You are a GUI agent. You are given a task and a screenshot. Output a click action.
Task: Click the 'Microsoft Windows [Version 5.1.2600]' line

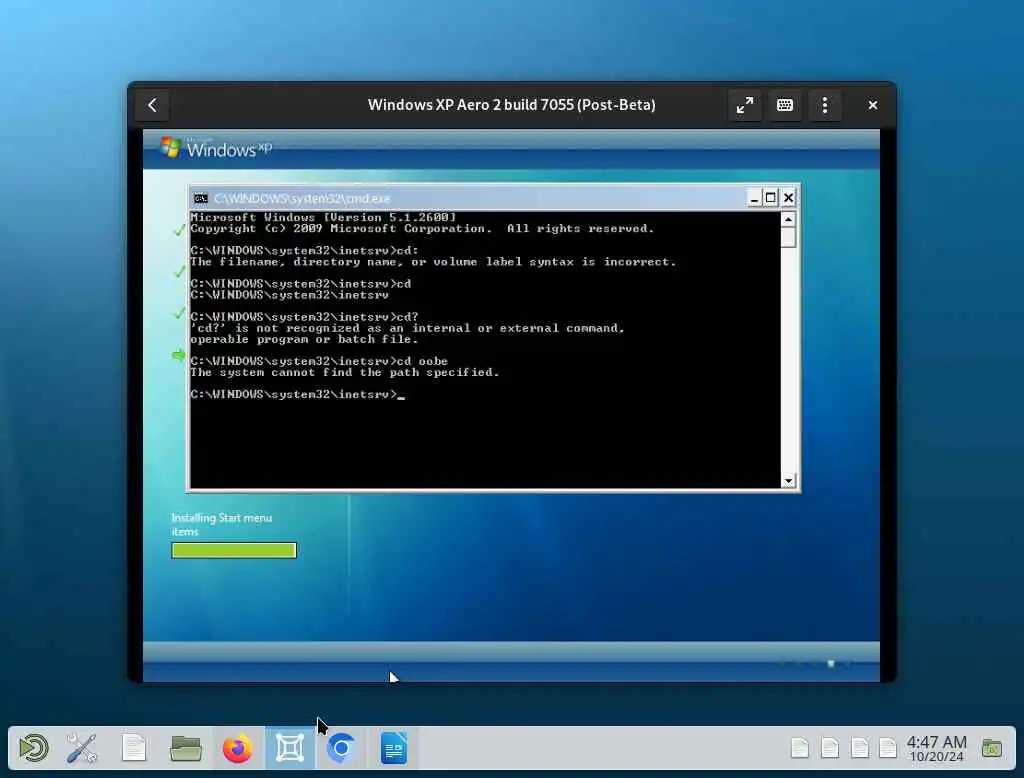[x=323, y=217]
